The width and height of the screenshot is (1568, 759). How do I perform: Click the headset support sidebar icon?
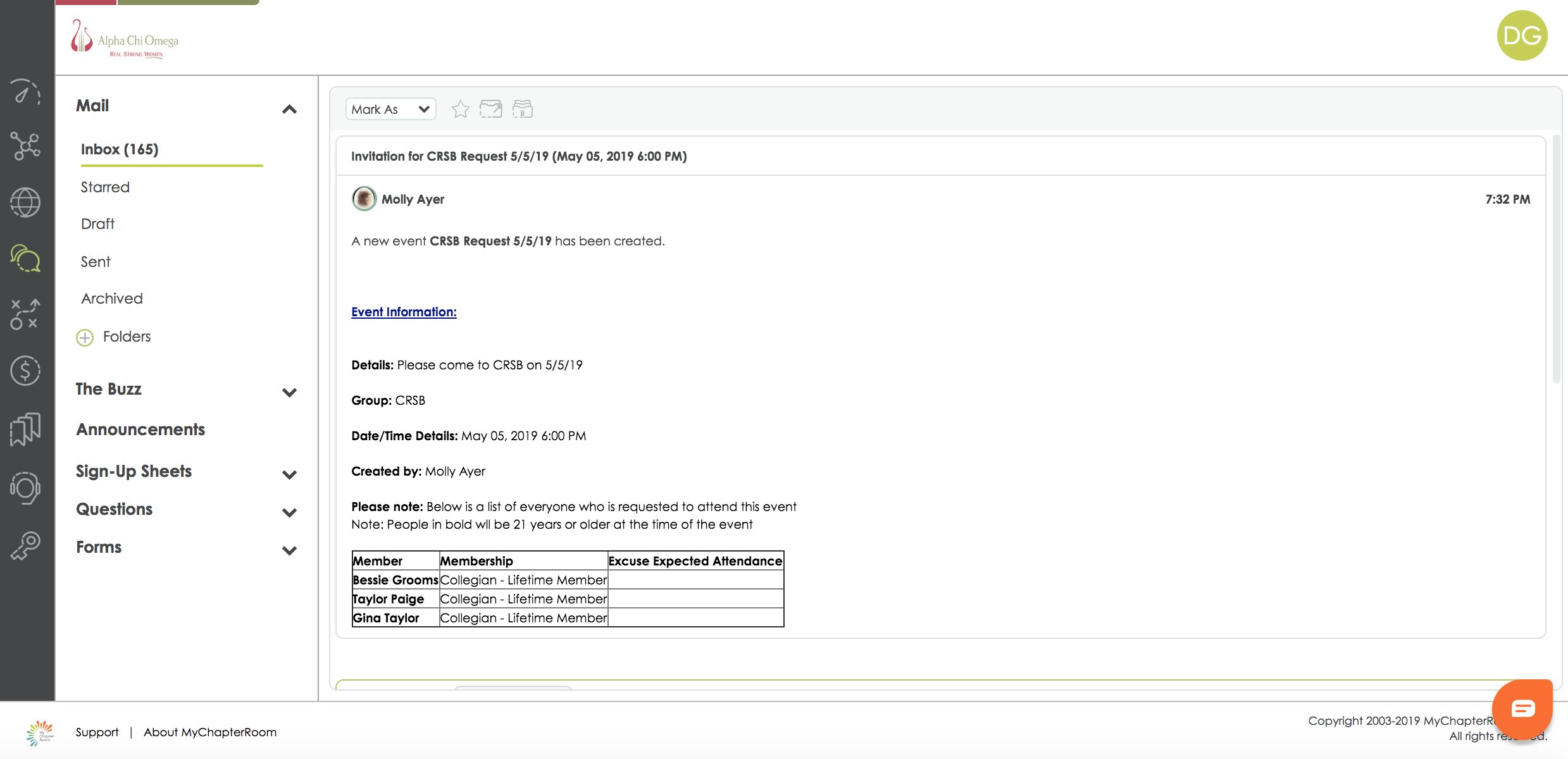tap(25, 488)
